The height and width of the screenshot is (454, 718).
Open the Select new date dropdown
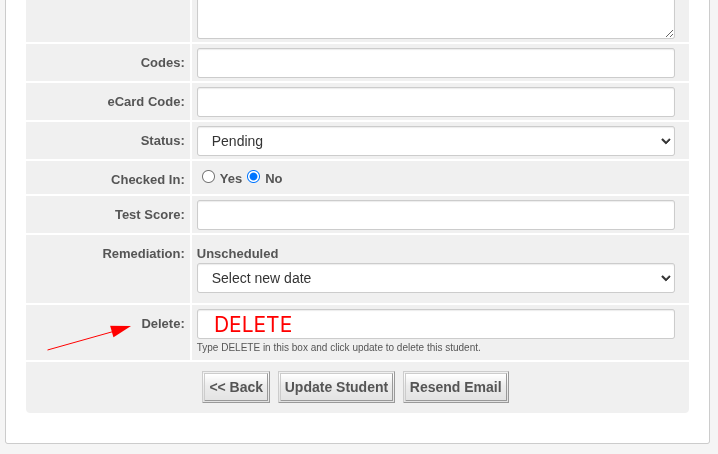435,278
